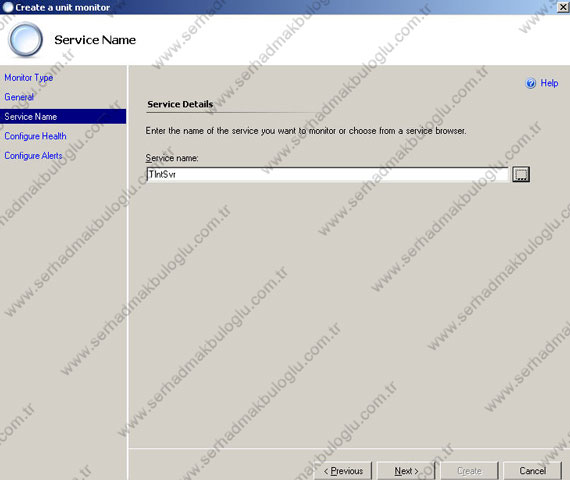
Task: Focus the Service name text field
Action: pos(327,175)
